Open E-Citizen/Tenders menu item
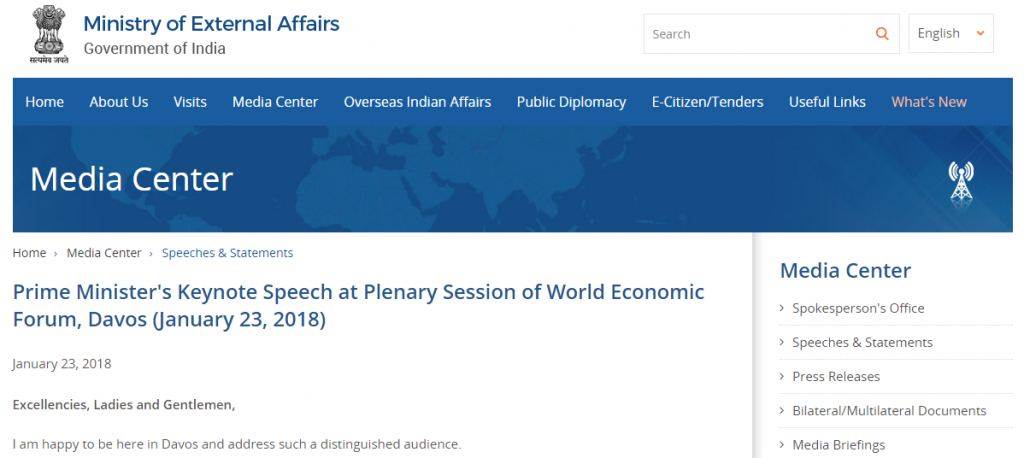This screenshot has width=1024, height=458. click(707, 102)
